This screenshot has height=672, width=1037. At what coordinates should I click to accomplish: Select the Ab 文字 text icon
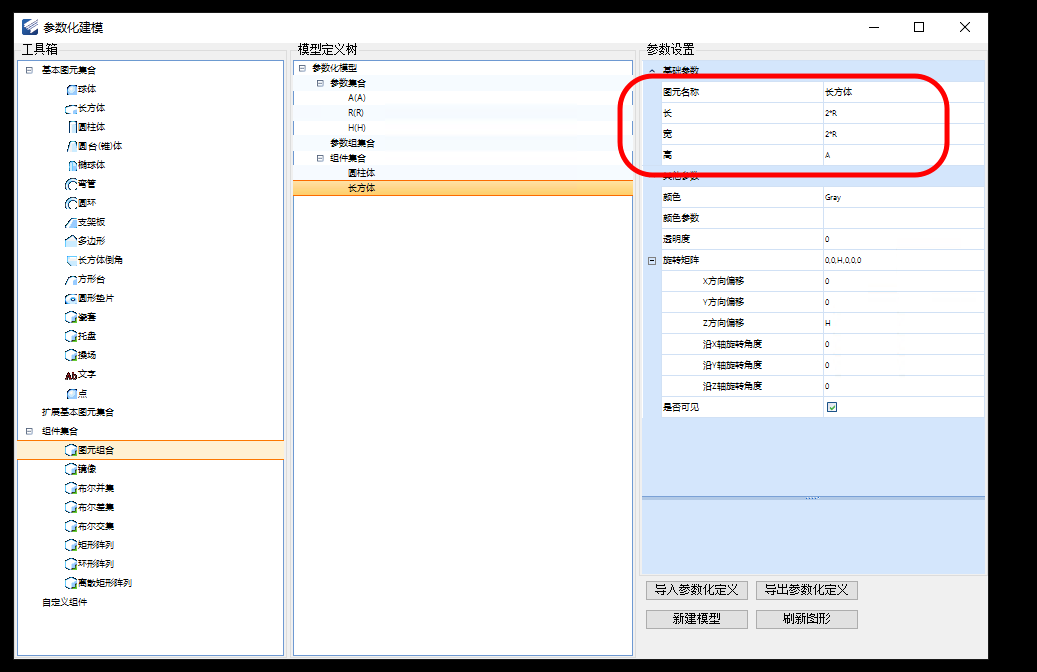pyautogui.click(x=71, y=375)
